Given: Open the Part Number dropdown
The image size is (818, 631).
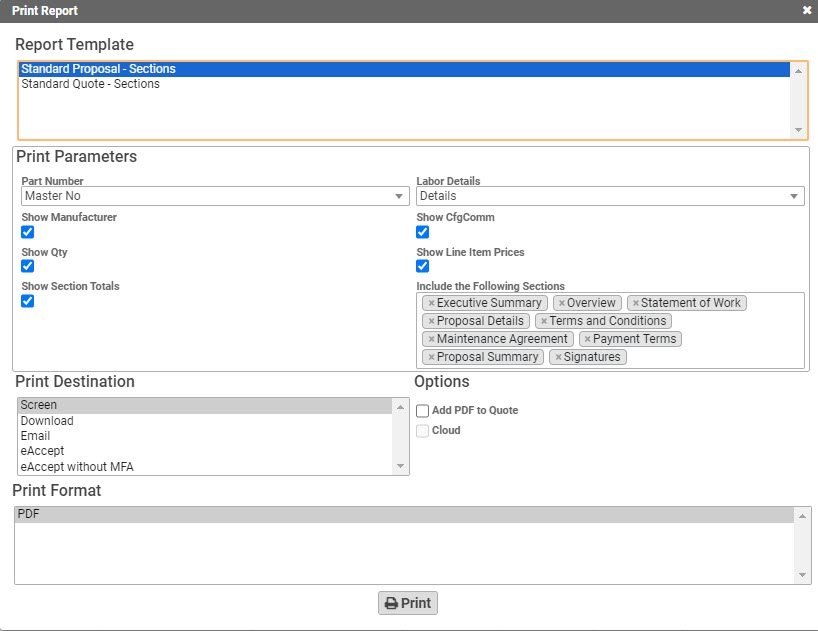Looking at the screenshot, I should pos(214,196).
